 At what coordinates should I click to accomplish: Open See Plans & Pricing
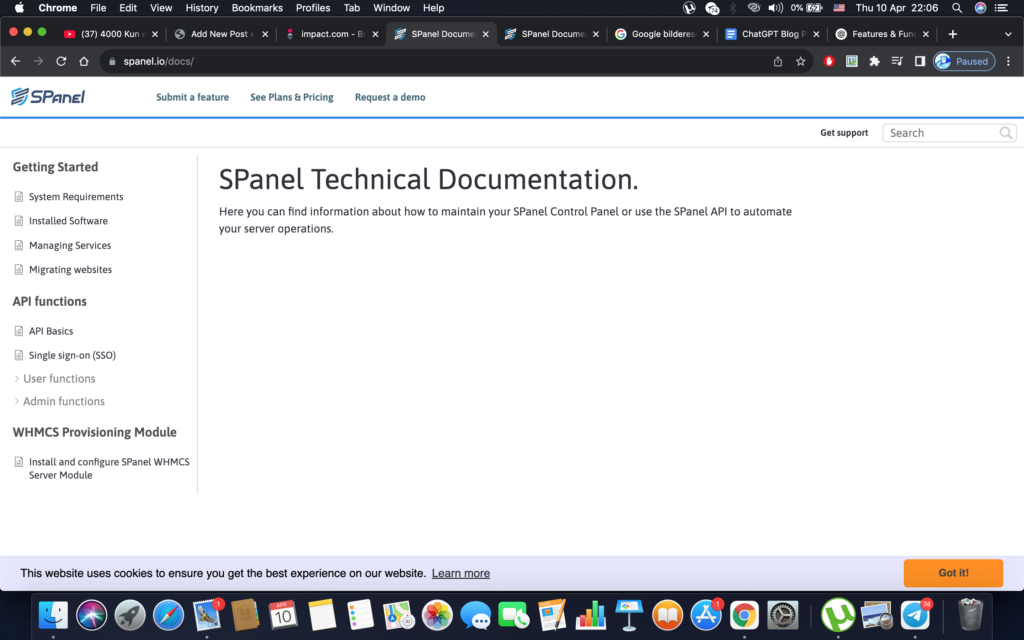click(292, 97)
